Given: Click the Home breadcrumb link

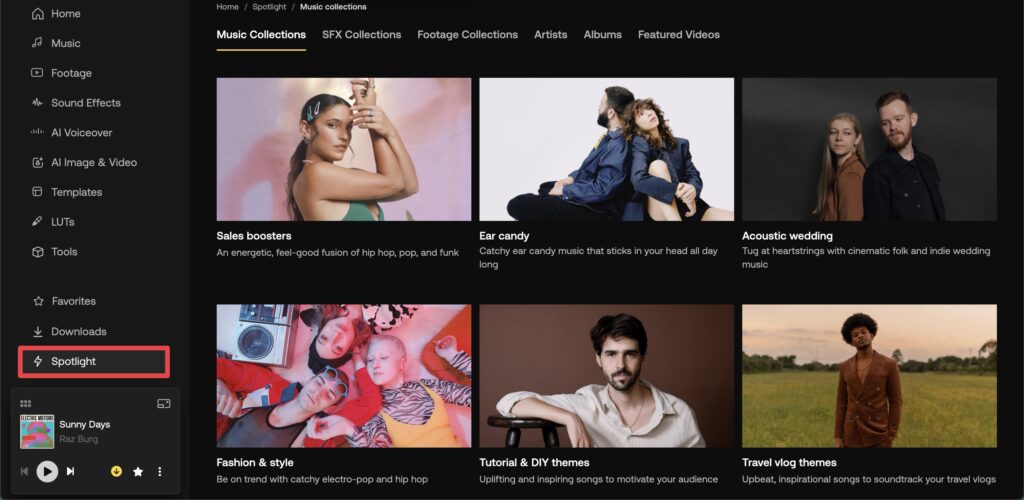Looking at the screenshot, I should (x=227, y=7).
